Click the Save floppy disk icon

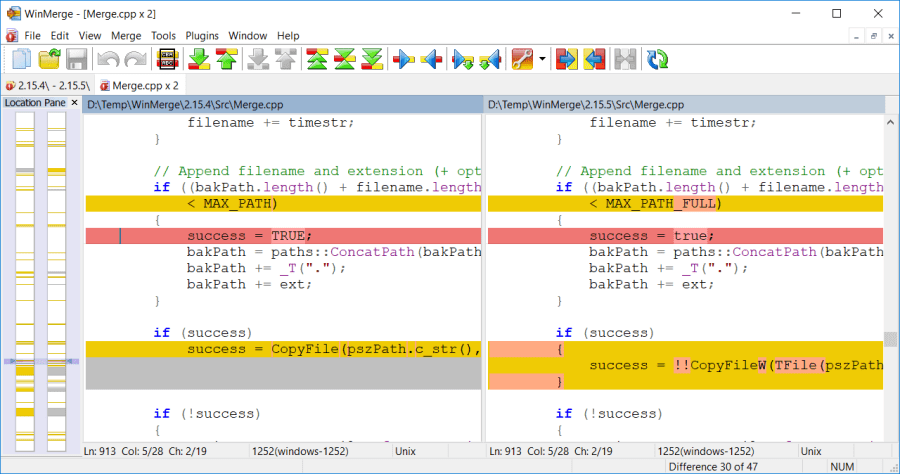[x=76, y=59]
